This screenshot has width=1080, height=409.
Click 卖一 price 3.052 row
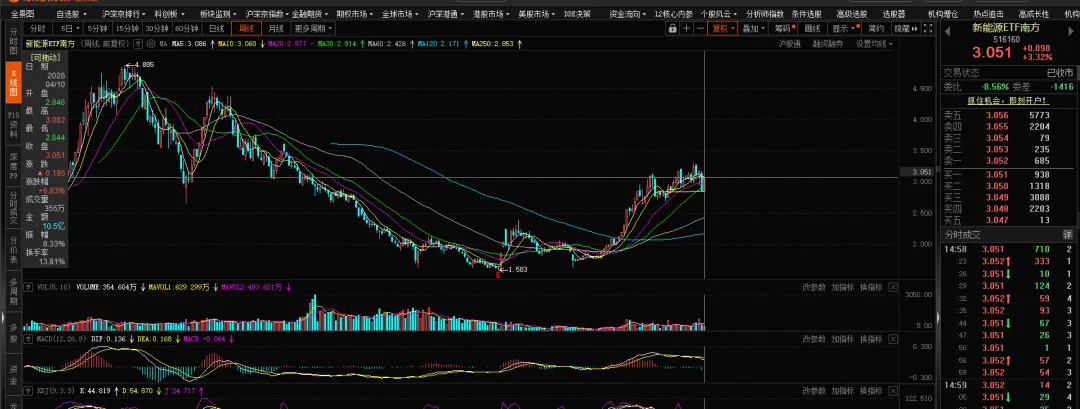tap(1008, 160)
